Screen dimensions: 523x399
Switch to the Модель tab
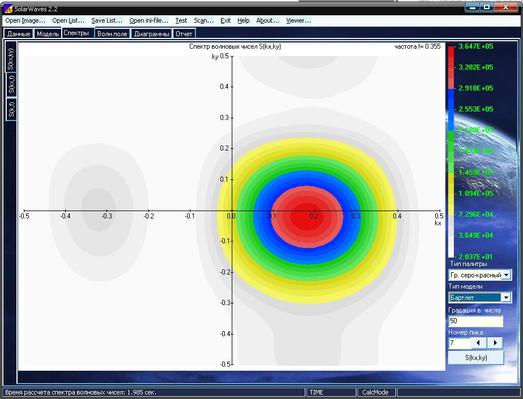click(48, 34)
